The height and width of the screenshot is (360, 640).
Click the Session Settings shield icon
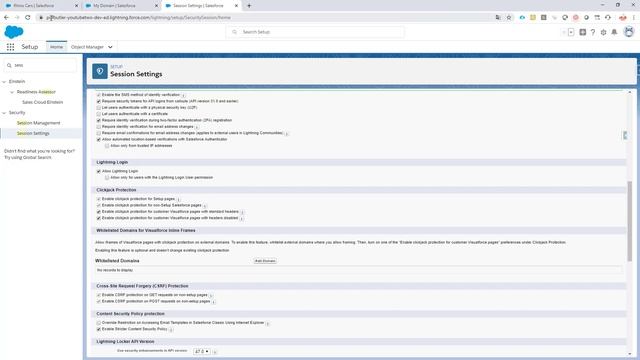(100, 71)
